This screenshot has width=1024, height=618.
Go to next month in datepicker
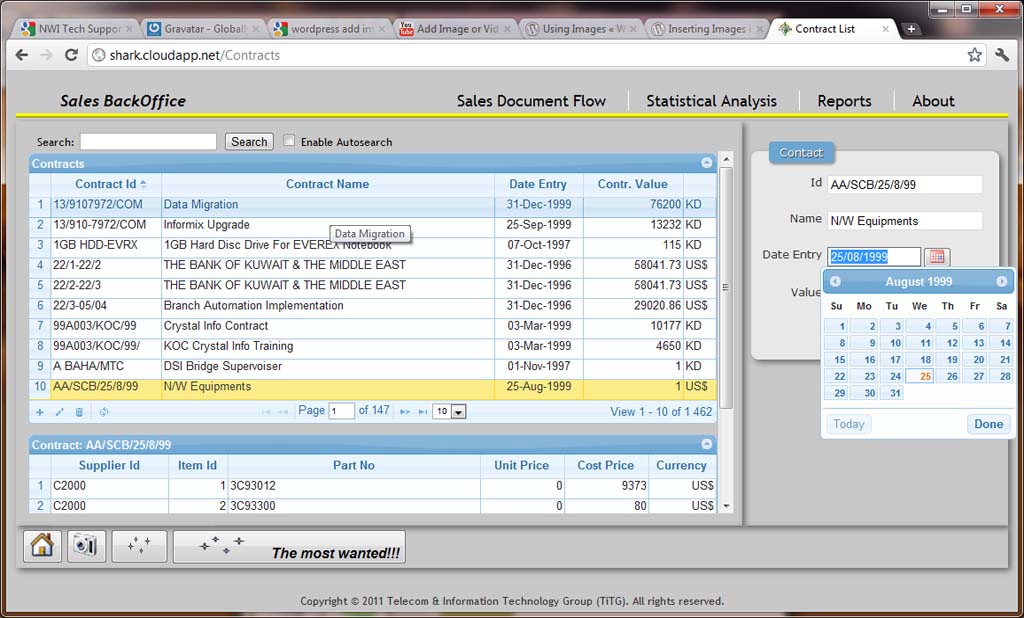(1001, 282)
